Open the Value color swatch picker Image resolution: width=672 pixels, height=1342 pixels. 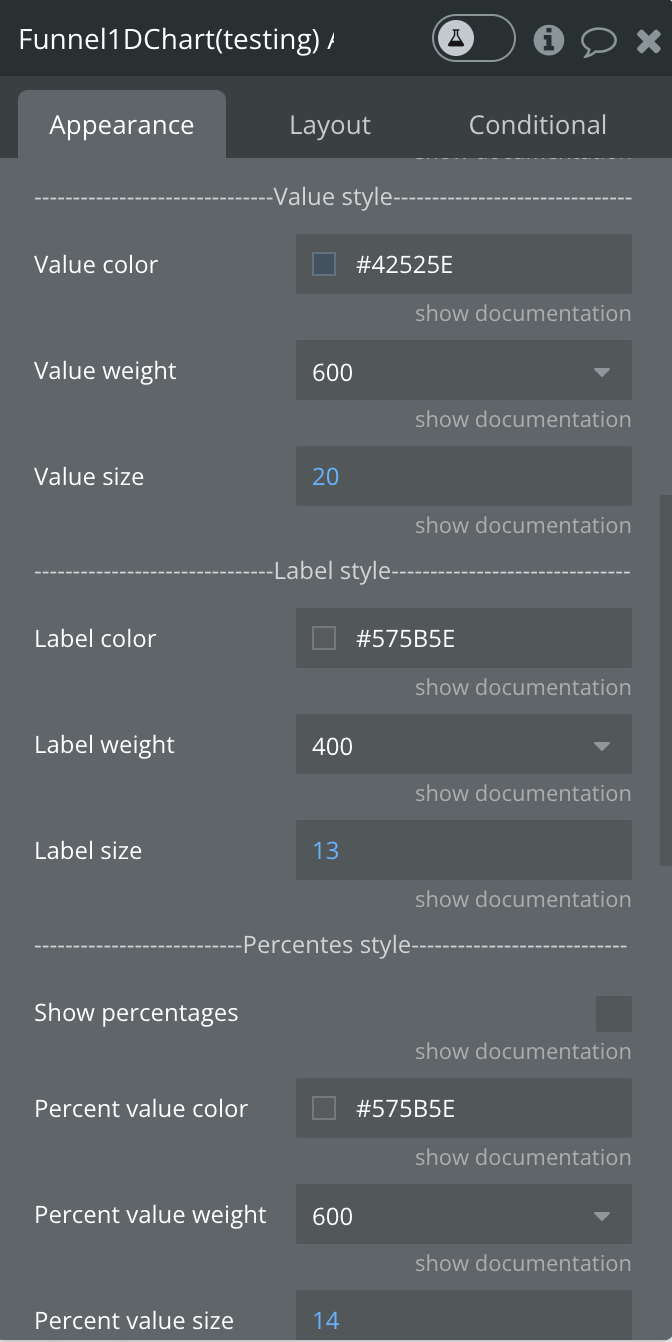coord(324,264)
